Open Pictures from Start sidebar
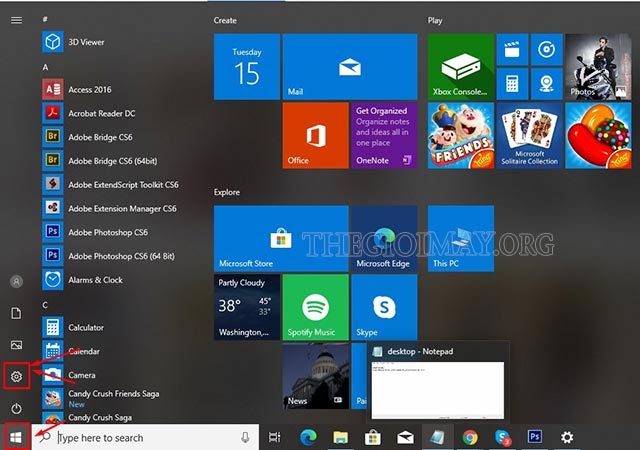The image size is (640, 450). [16, 345]
